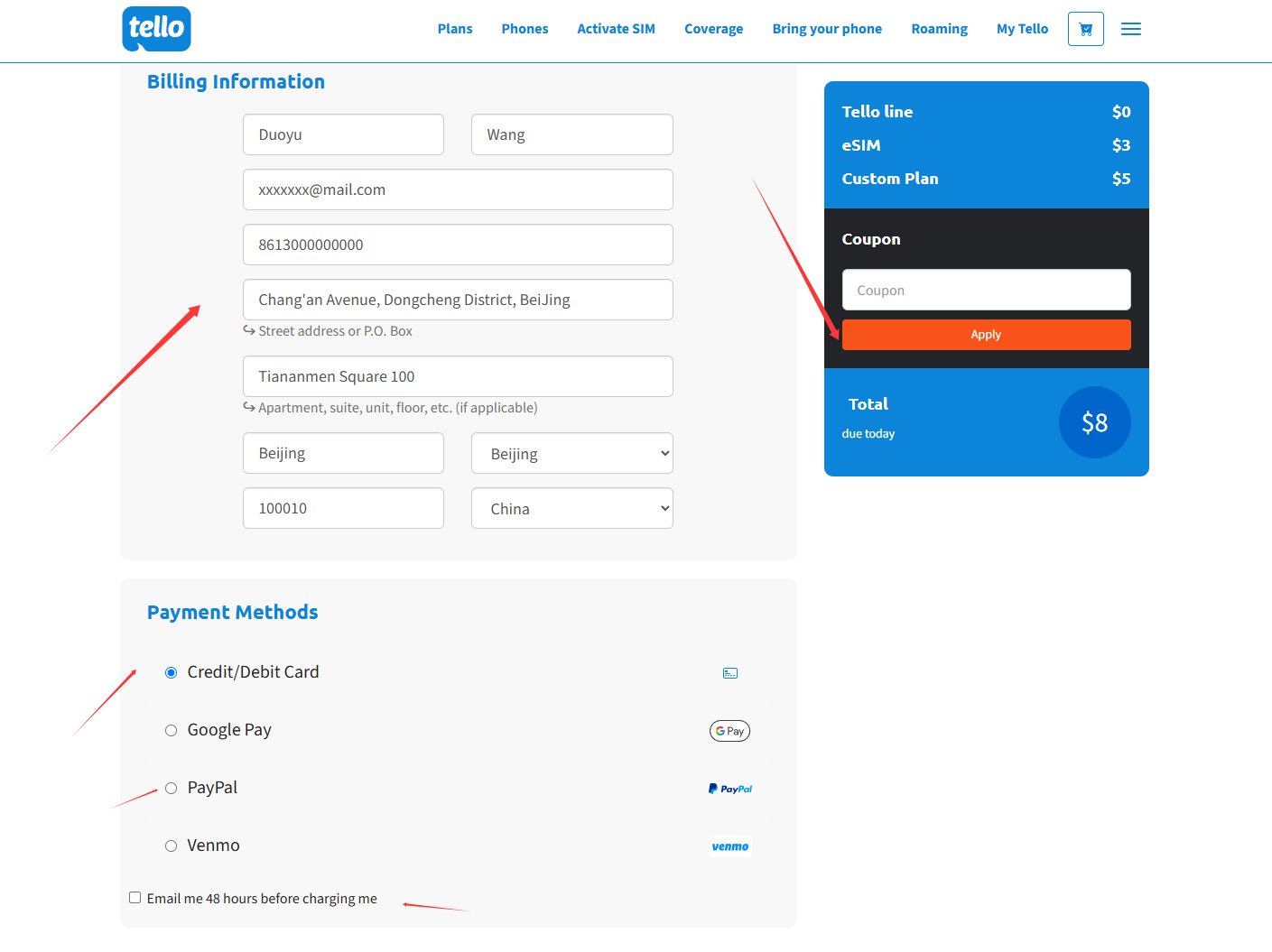Image resolution: width=1272 pixels, height=952 pixels.
Task: Open the hamburger menu icon
Action: (1130, 29)
